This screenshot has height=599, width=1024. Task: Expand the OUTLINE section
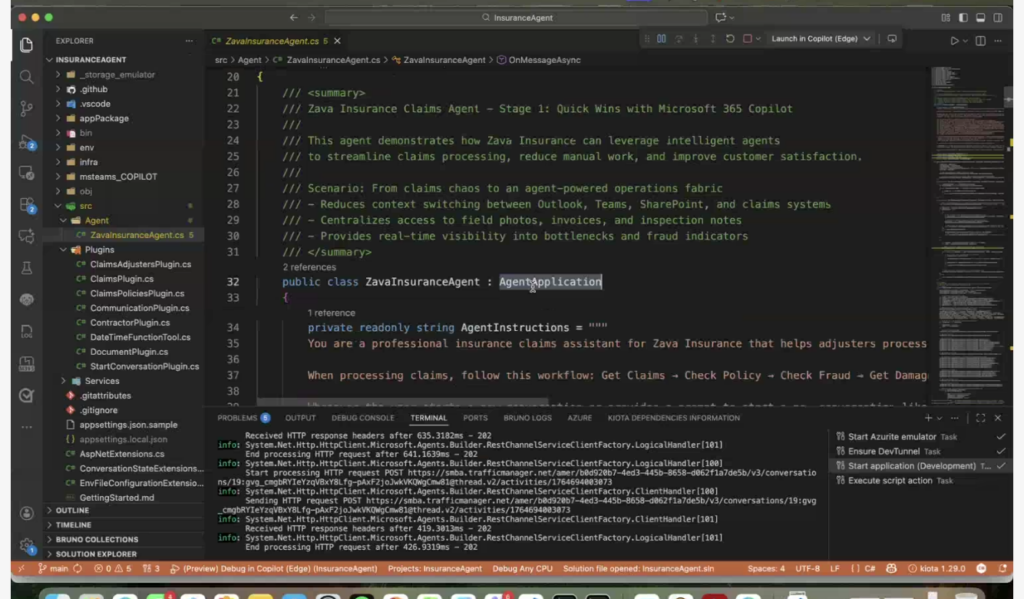pyautogui.click(x=72, y=510)
